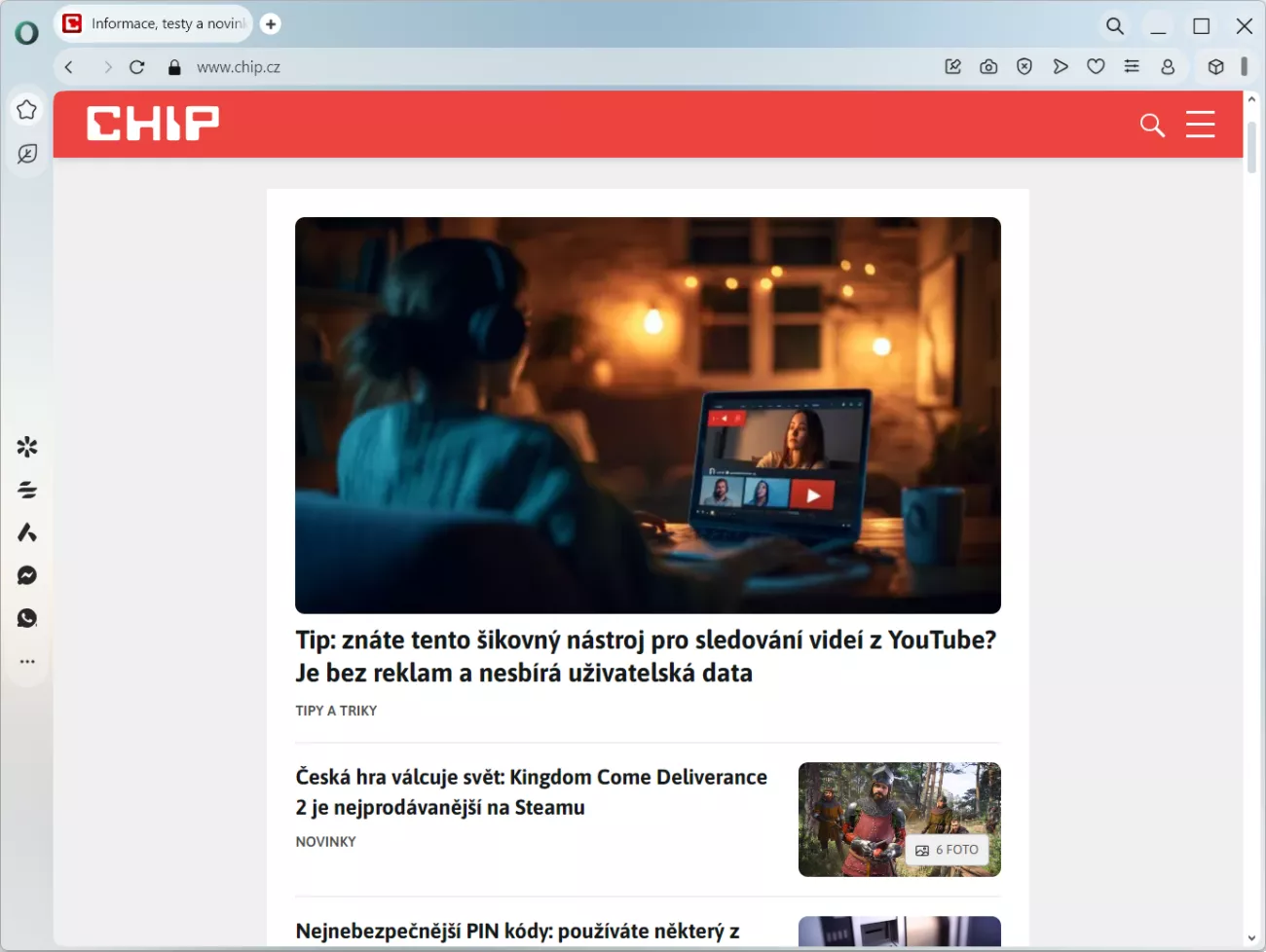Click the www.chip.cz address bar
This screenshot has width=1266, height=952.
coord(239,67)
